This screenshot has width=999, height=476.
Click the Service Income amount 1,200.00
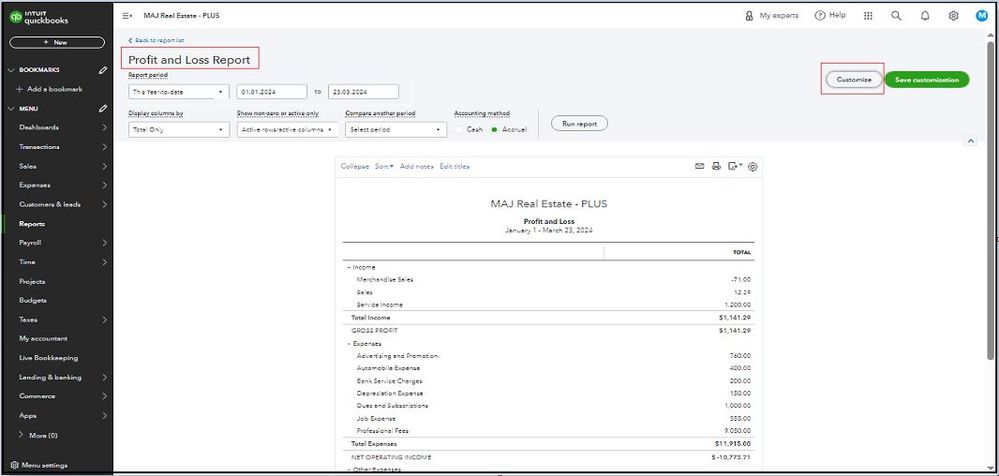(738, 305)
